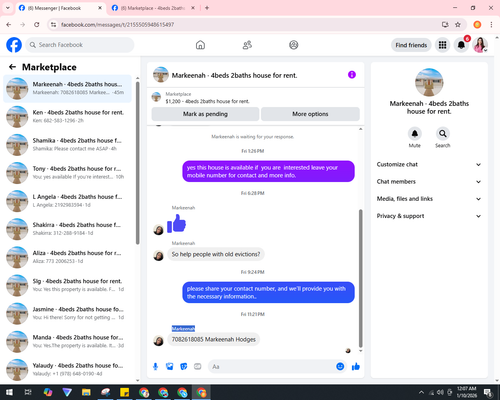Click More options button
This screenshot has width=500, height=400.
[x=310, y=114]
